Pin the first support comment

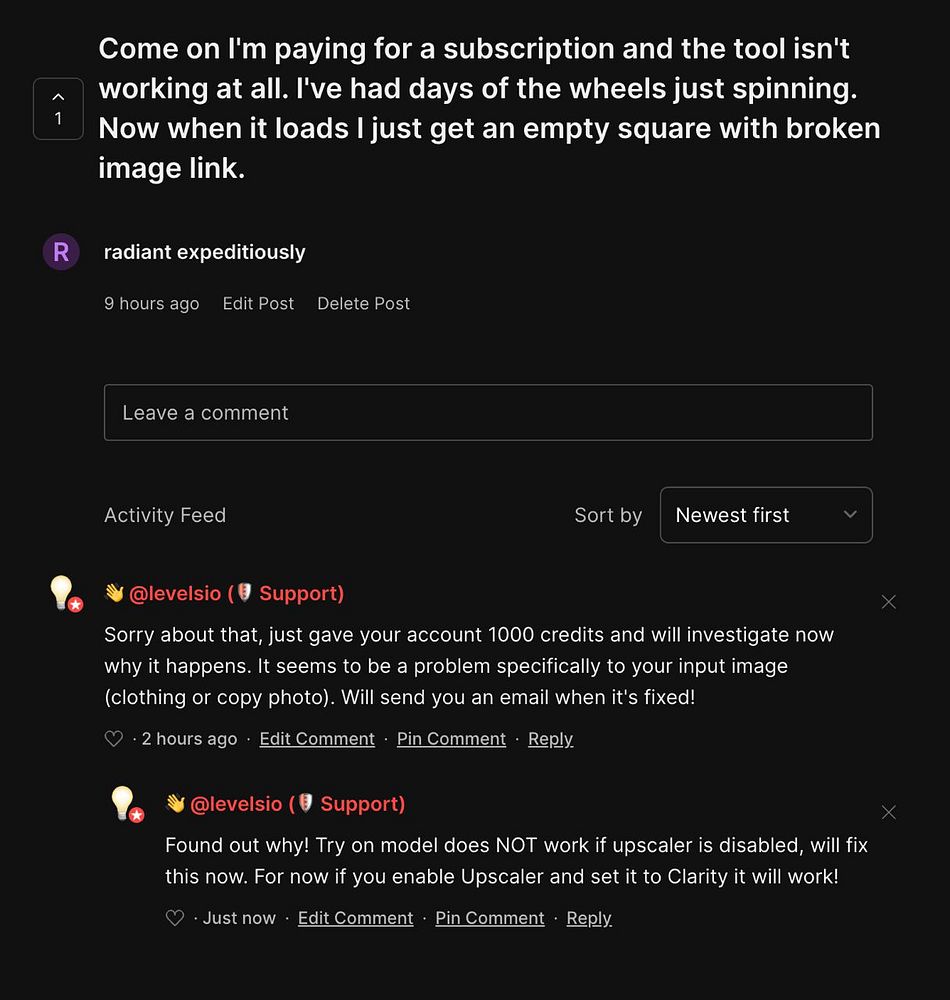[x=451, y=739]
